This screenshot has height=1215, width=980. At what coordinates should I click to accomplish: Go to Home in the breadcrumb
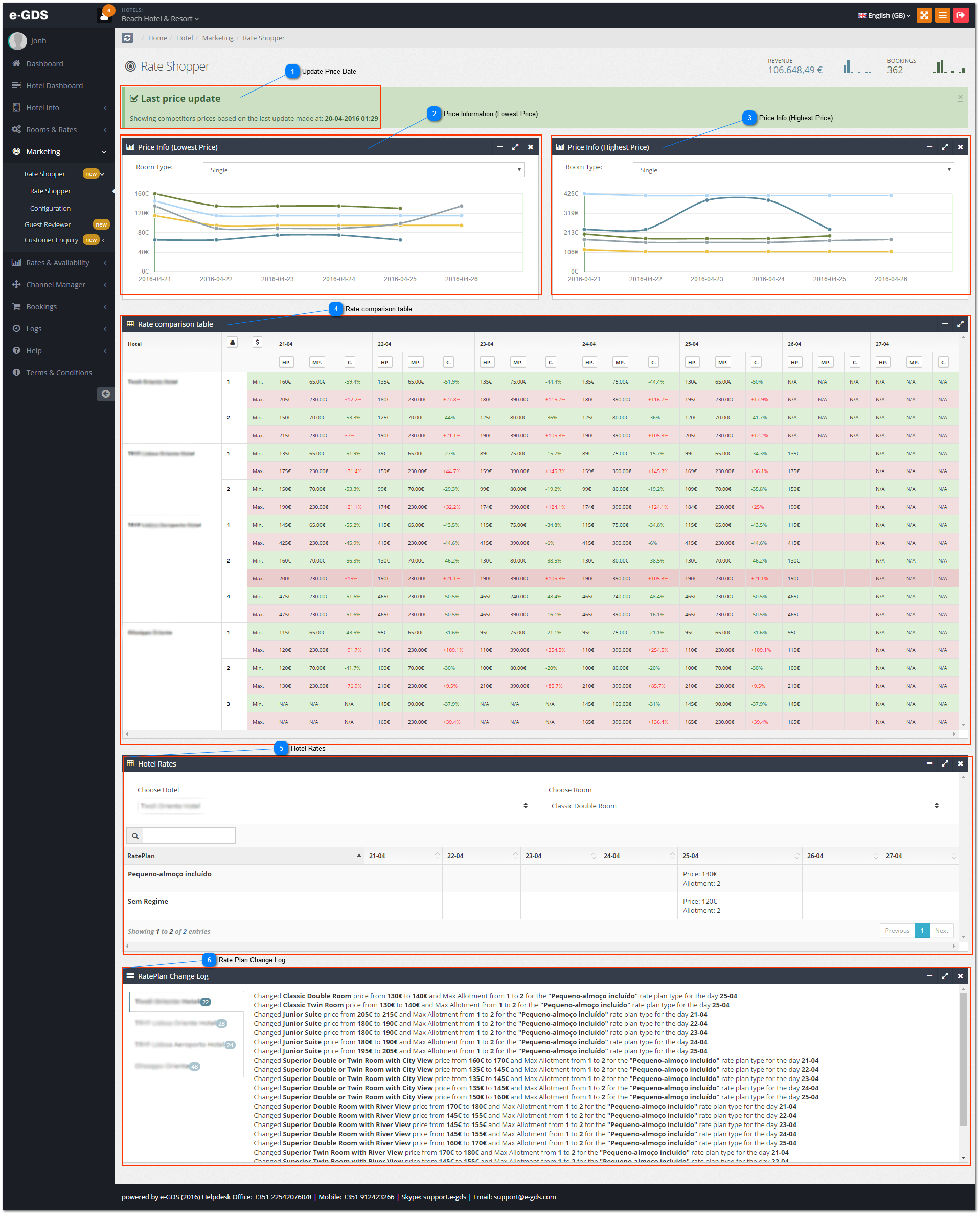click(157, 38)
